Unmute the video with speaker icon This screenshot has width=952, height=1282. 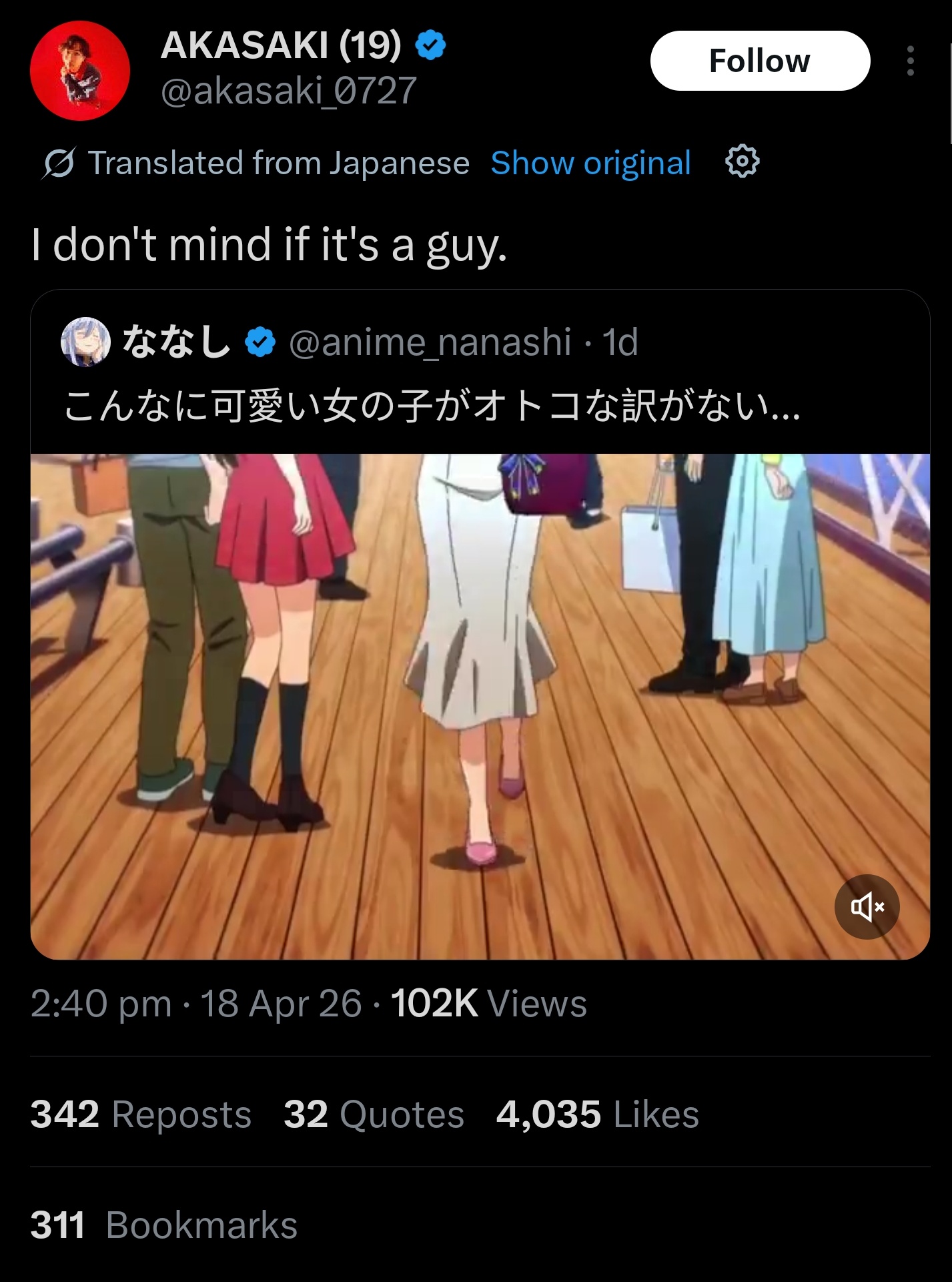coord(867,907)
